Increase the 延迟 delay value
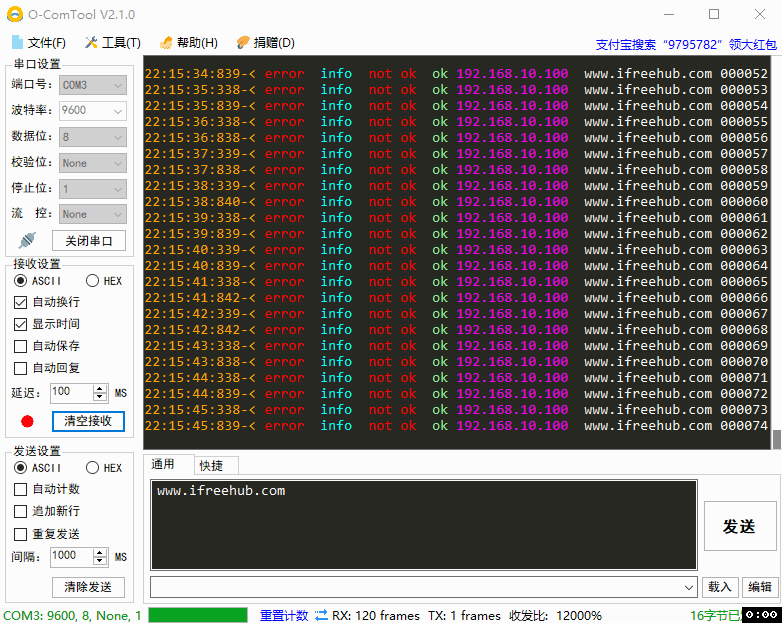The height and width of the screenshot is (623, 782). (100, 389)
